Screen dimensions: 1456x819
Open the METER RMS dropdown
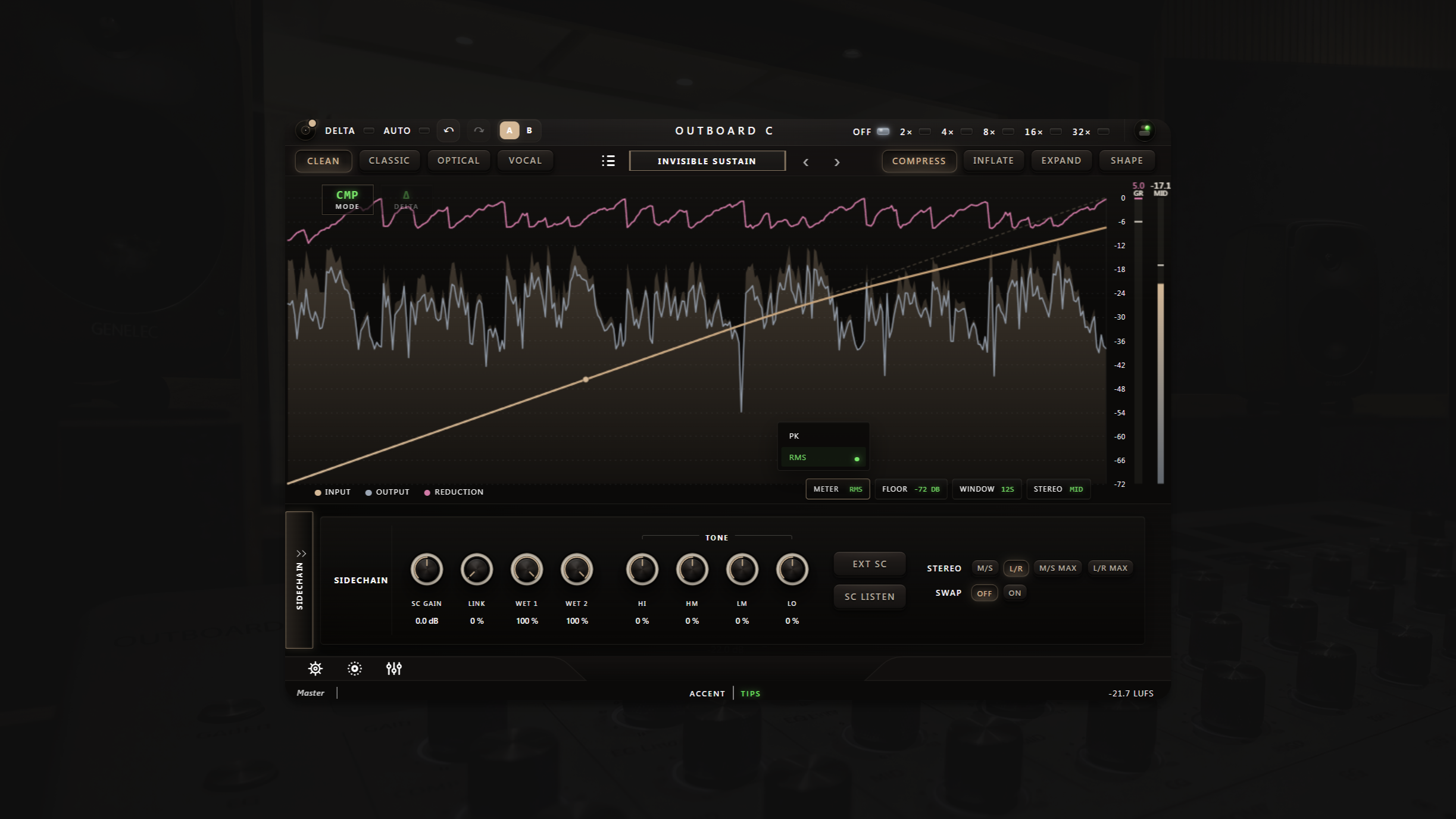coord(838,489)
